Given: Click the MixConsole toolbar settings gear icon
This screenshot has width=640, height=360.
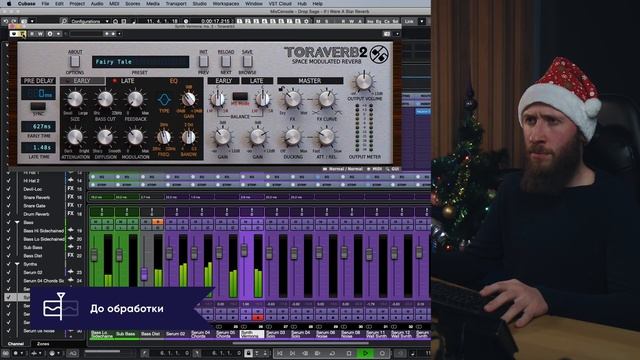Looking at the screenshot, I should (x=307, y=21).
